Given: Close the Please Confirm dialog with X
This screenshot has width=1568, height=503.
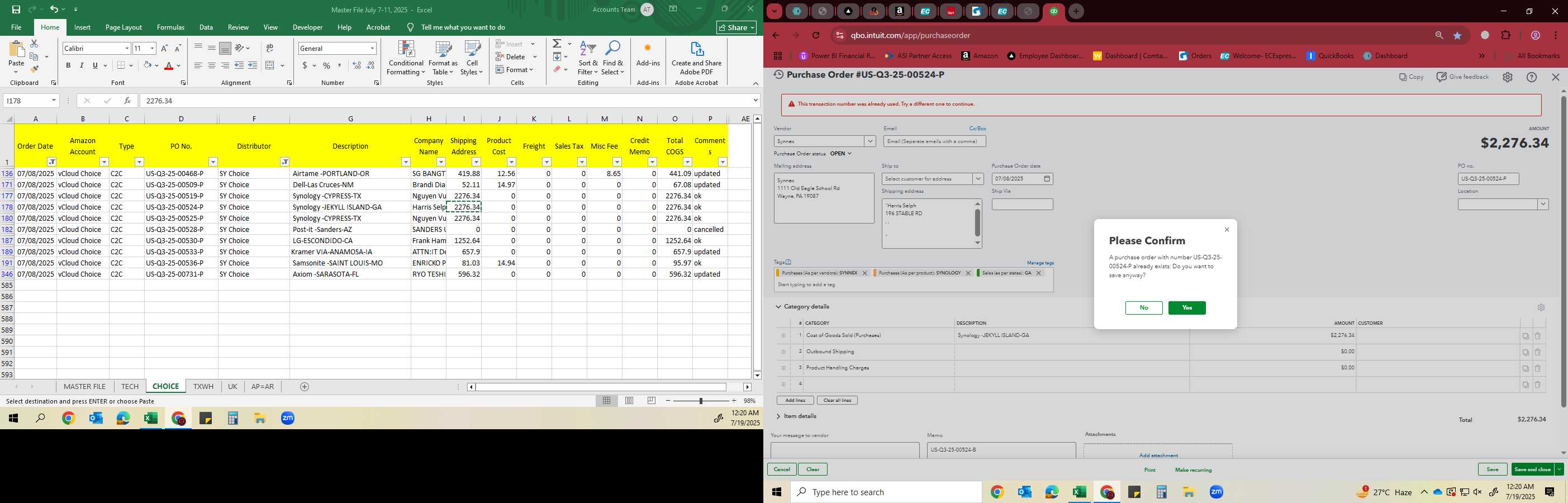Looking at the screenshot, I should pyautogui.click(x=1227, y=230).
